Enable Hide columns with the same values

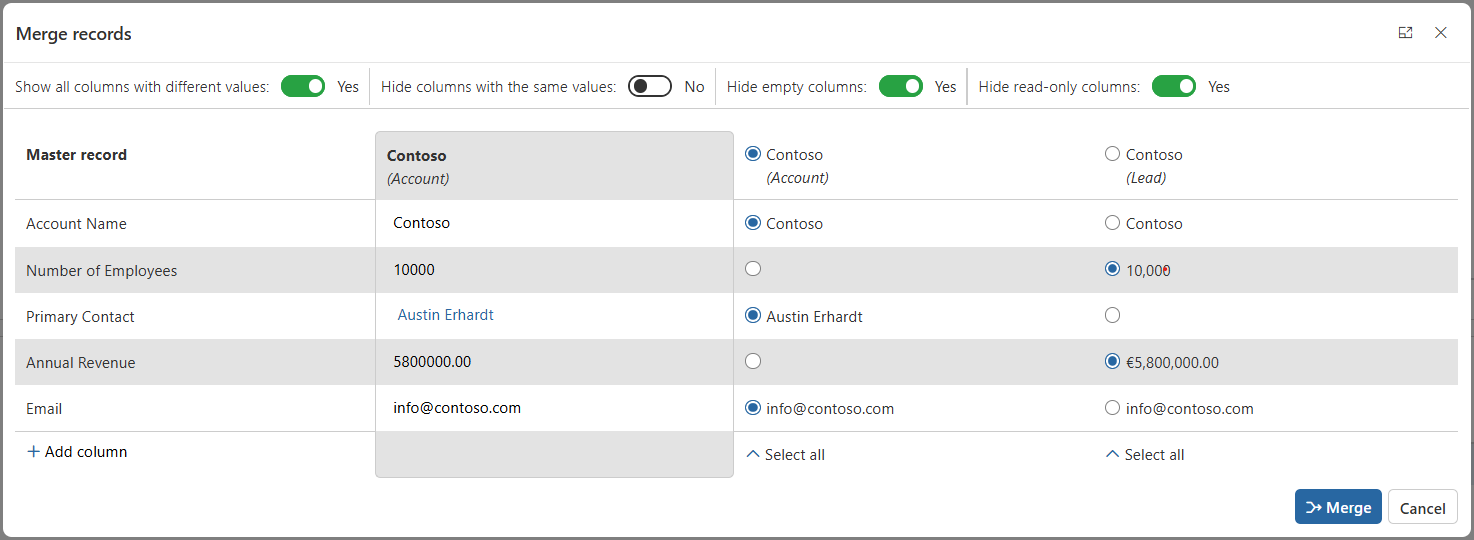click(x=650, y=87)
